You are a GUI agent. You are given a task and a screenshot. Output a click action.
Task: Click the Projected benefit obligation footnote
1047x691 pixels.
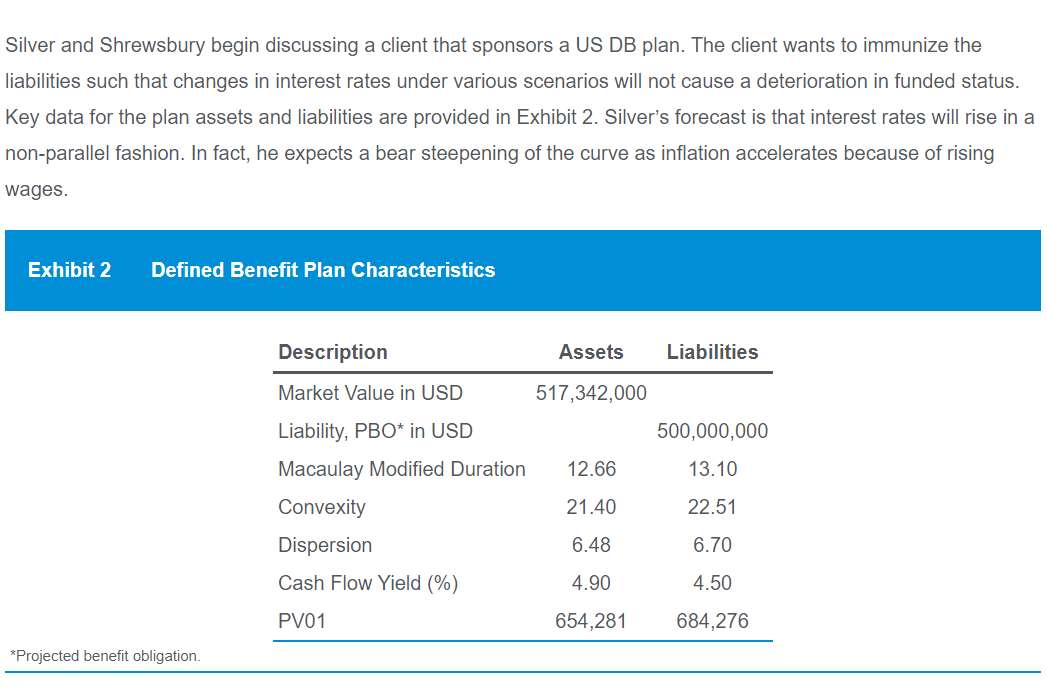[x=105, y=656]
